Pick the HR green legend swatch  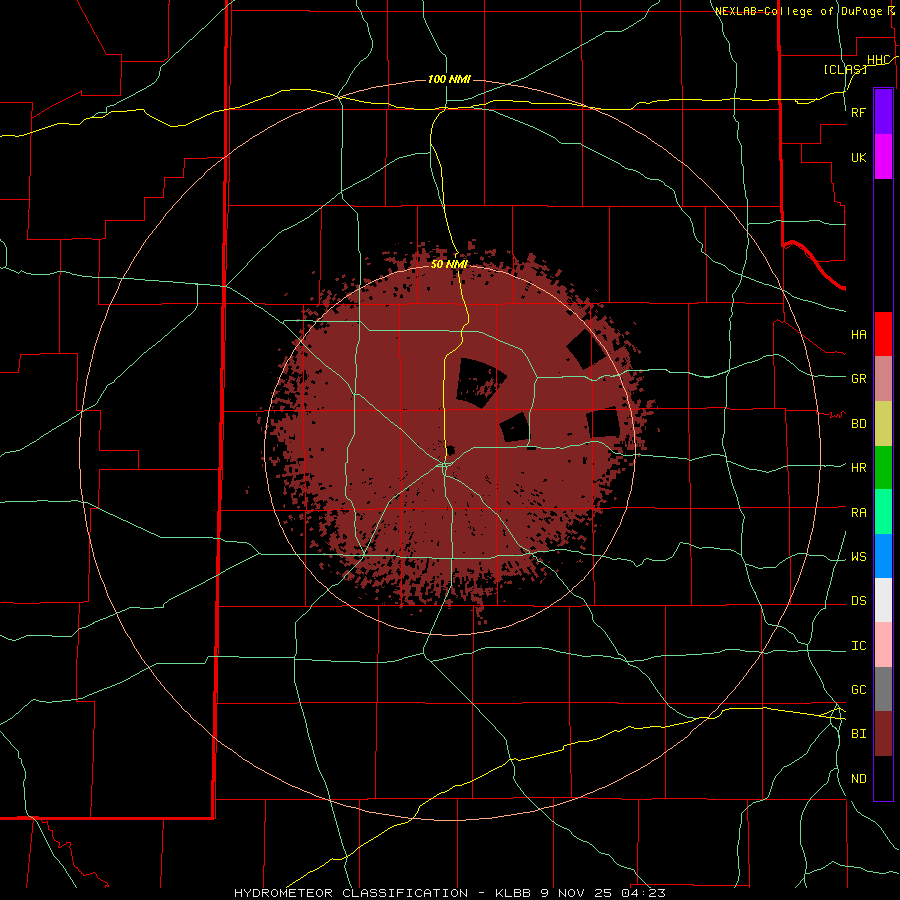(883, 468)
